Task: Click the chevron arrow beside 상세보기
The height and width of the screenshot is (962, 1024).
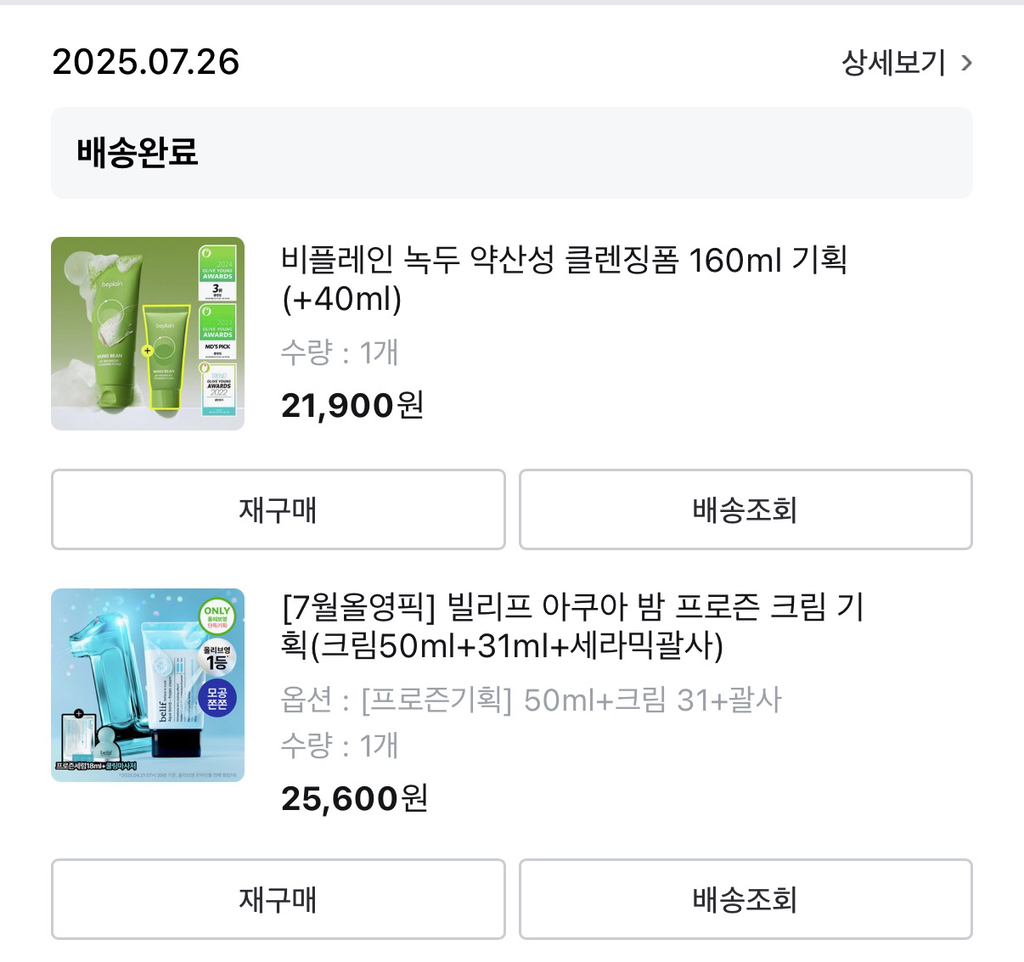Action: click(x=966, y=64)
